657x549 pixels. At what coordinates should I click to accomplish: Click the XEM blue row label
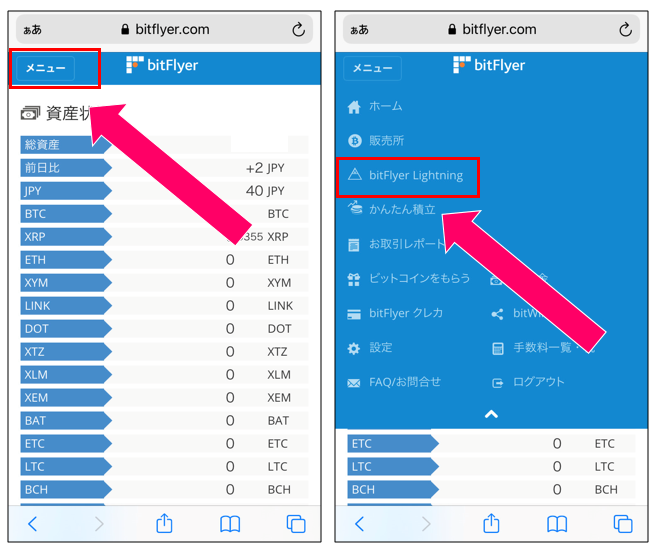(x=66, y=398)
